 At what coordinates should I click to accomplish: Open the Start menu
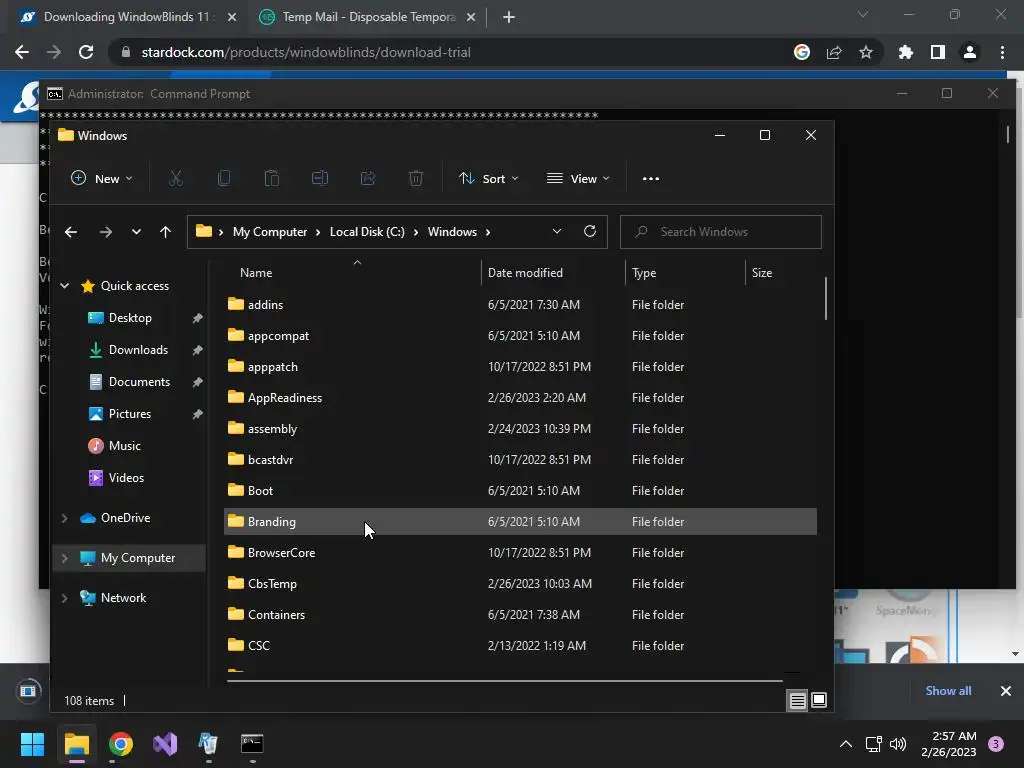(32, 744)
